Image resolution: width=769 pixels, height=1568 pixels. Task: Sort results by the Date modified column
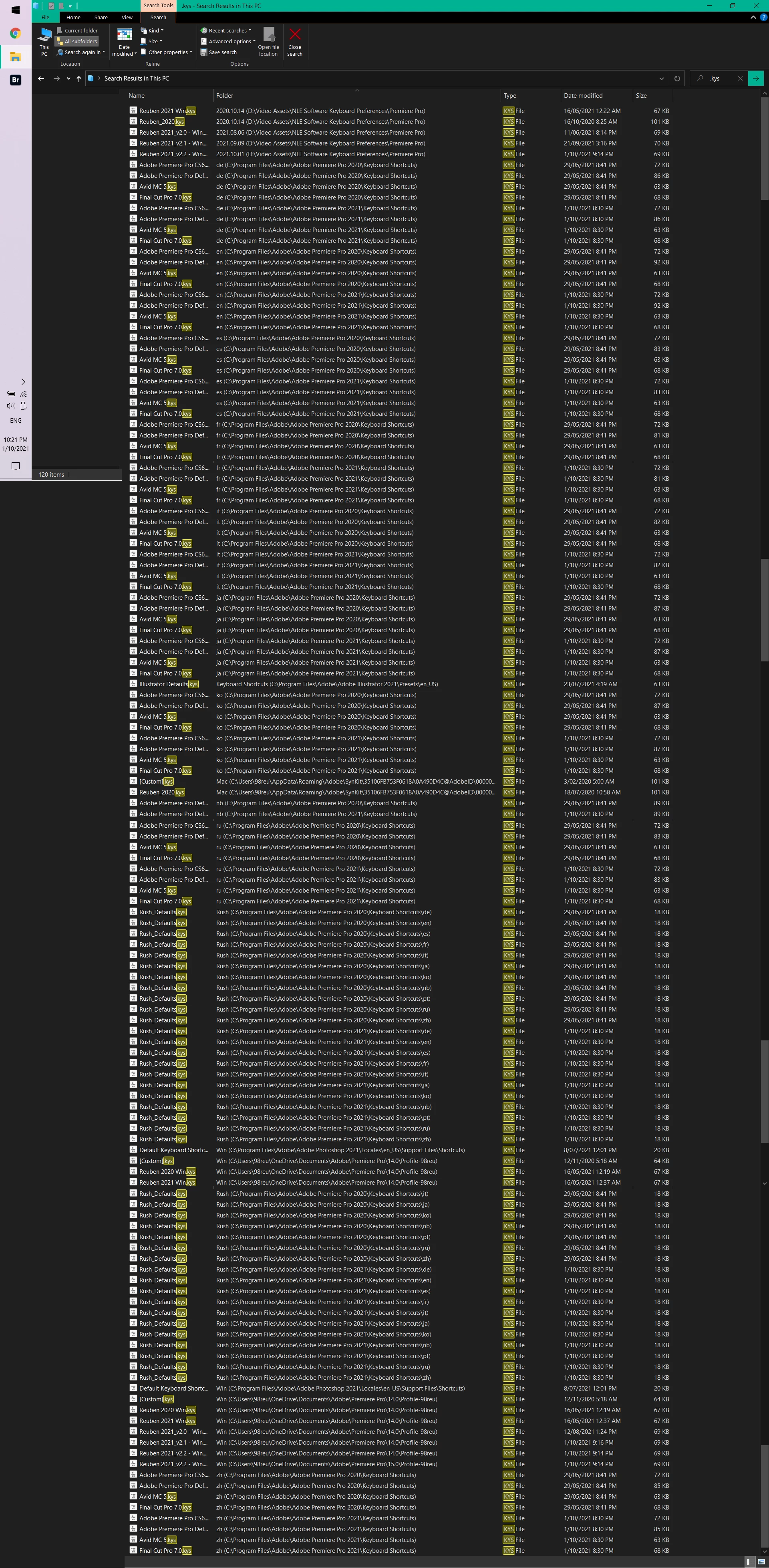[583, 96]
